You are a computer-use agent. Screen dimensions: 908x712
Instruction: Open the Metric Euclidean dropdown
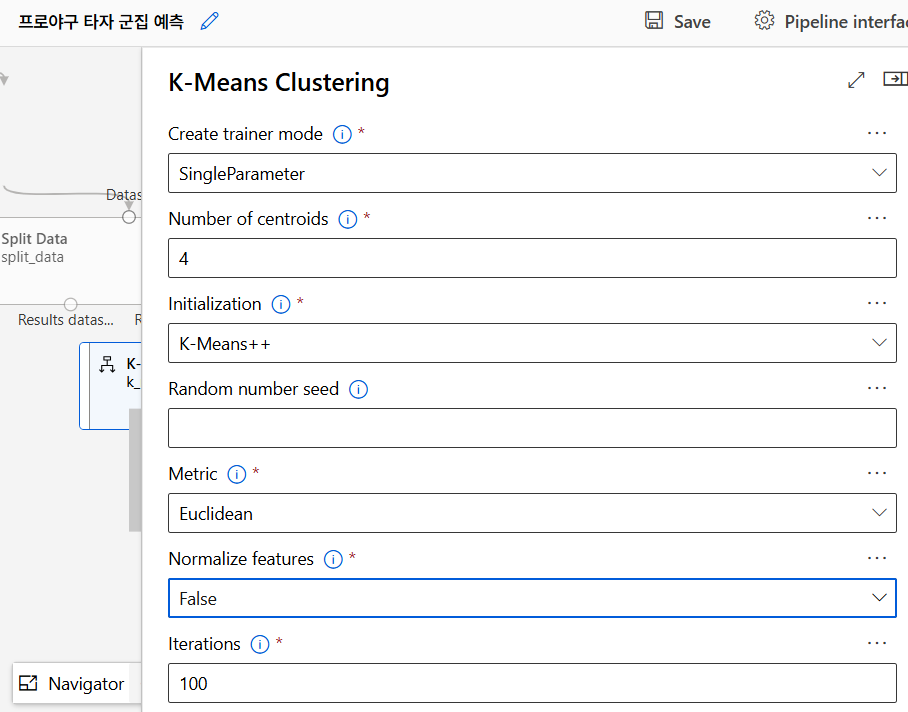532,513
